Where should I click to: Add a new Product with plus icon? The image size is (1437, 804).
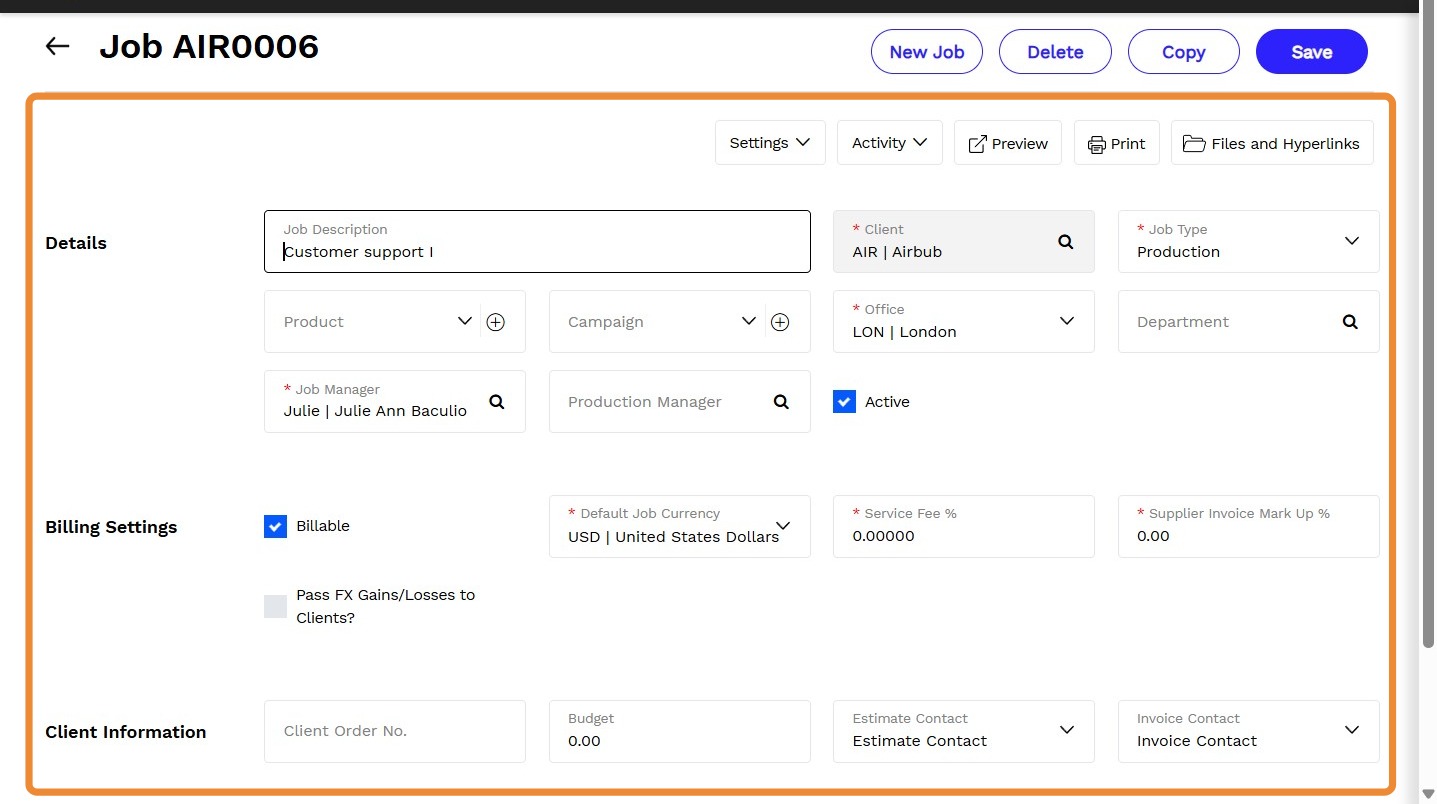[496, 322]
